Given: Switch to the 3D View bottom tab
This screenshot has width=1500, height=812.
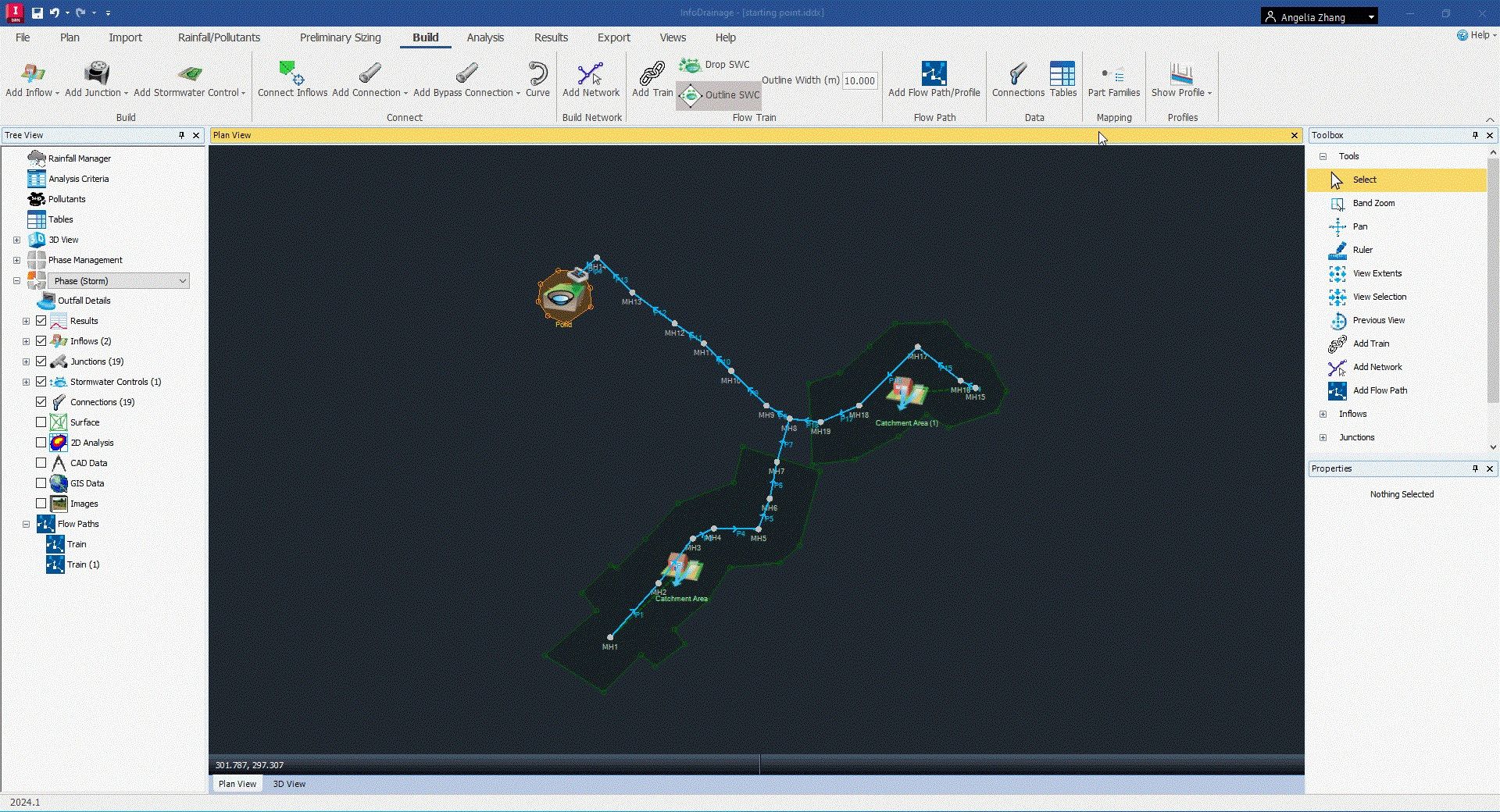Looking at the screenshot, I should [289, 784].
